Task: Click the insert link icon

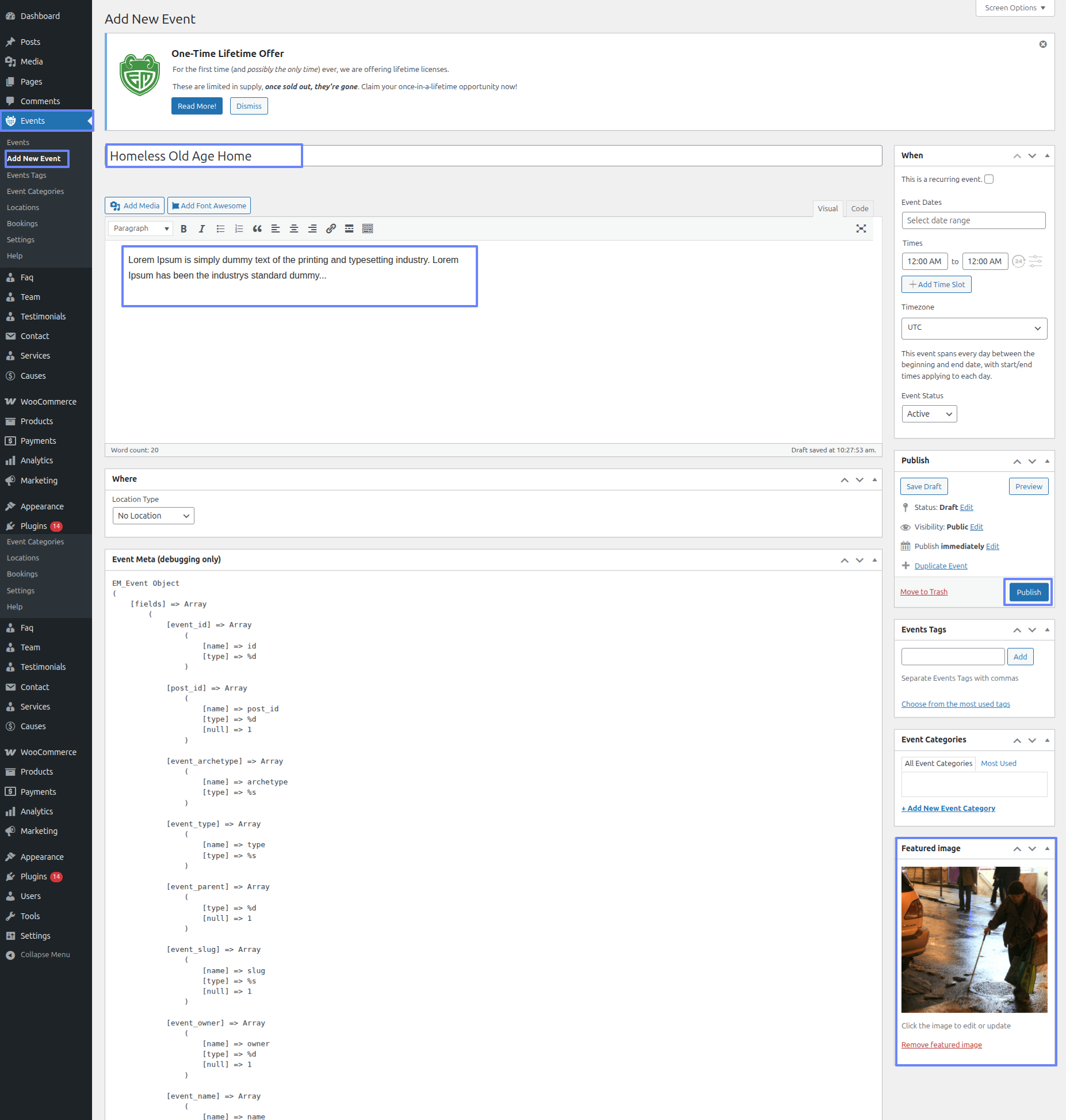Action: point(331,228)
